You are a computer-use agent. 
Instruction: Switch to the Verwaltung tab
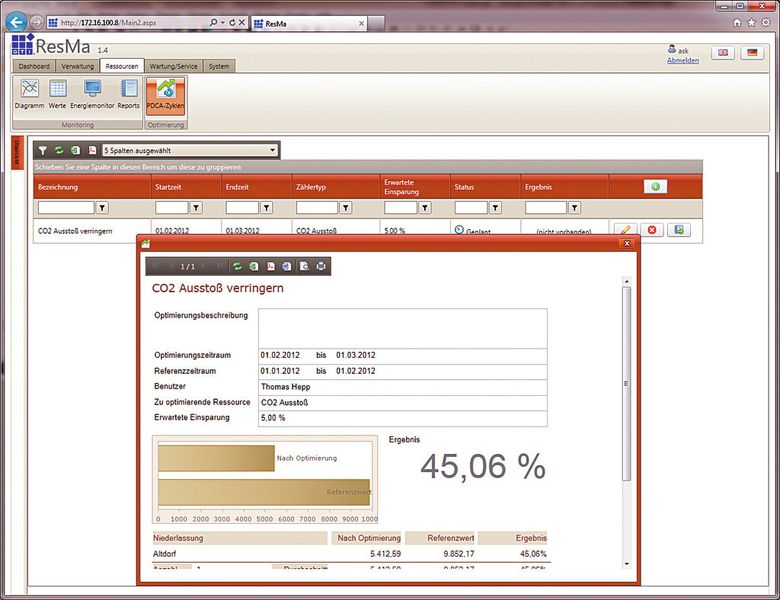pyautogui.click(x=78, y=66)
